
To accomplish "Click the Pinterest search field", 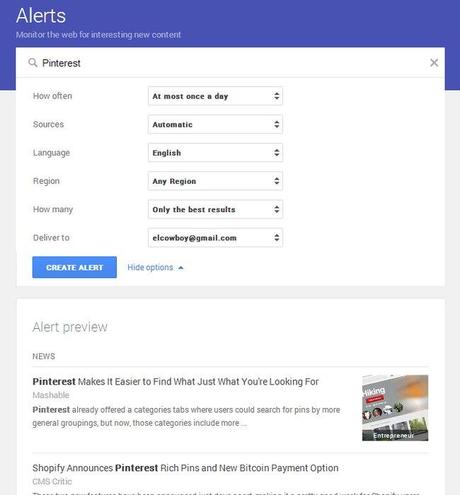I will [230, 63].
